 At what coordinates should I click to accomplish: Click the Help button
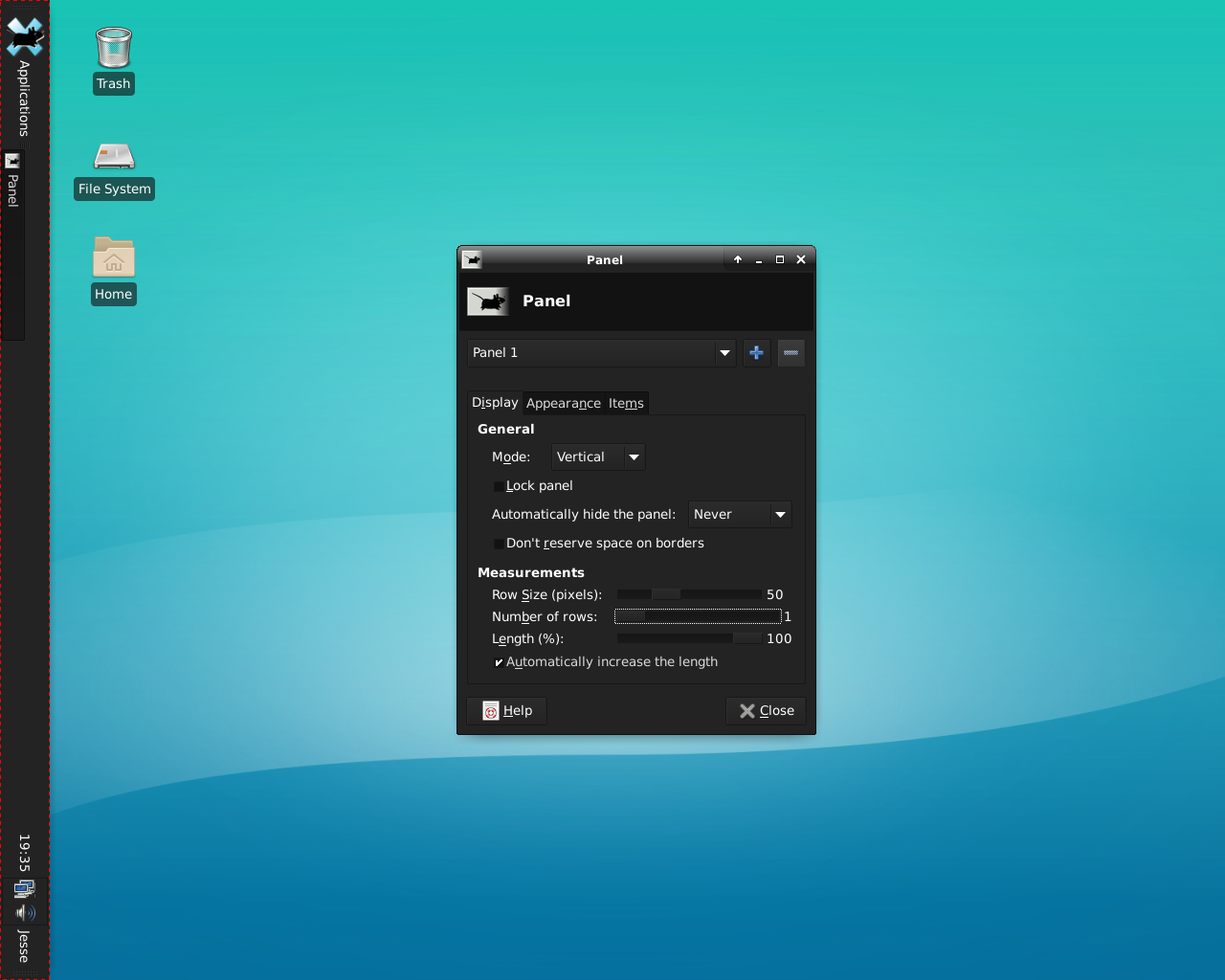coord(507,711)
